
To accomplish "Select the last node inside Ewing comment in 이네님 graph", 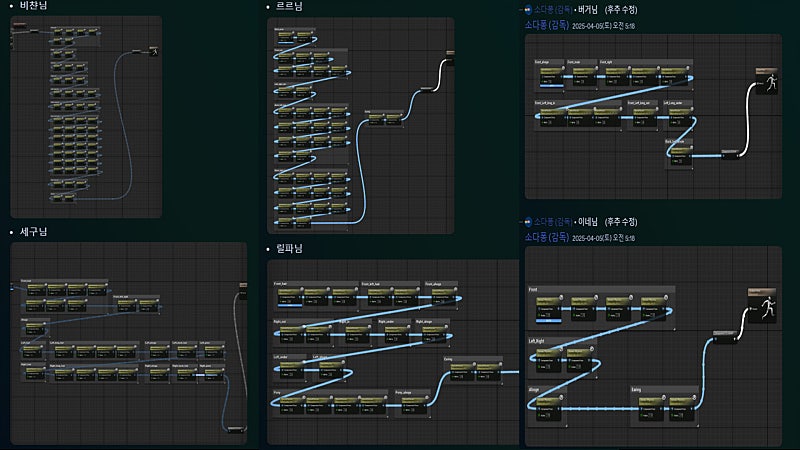I will point(682,408).
